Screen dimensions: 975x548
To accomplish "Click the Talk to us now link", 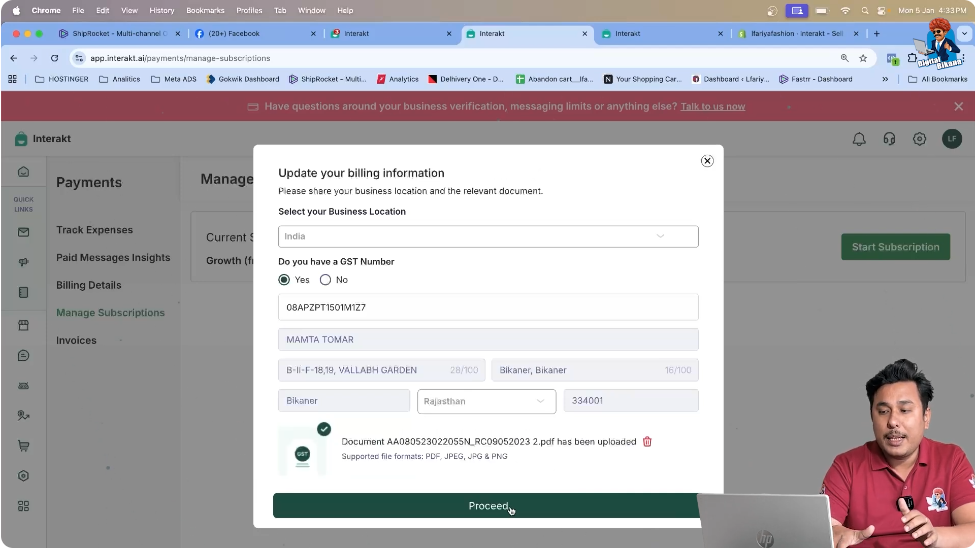I will click(x=713, y=106).
